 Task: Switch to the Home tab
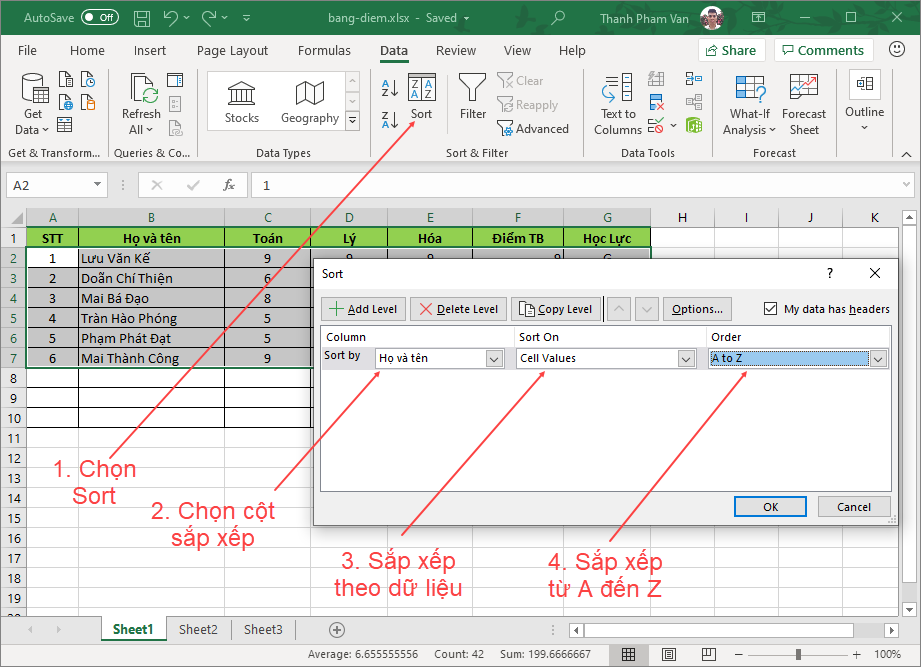87,50
